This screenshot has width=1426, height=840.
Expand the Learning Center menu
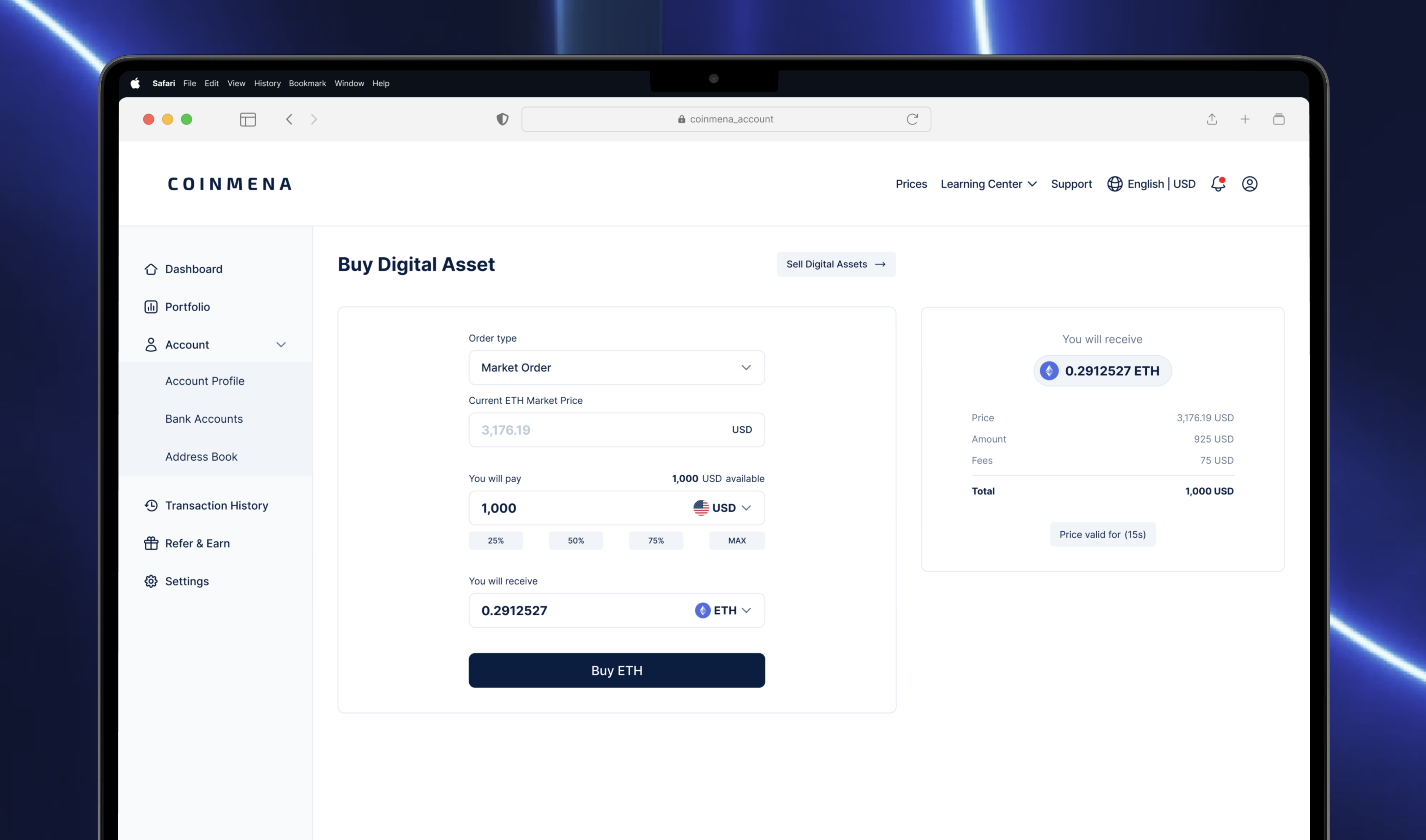[x=988, y=184]
